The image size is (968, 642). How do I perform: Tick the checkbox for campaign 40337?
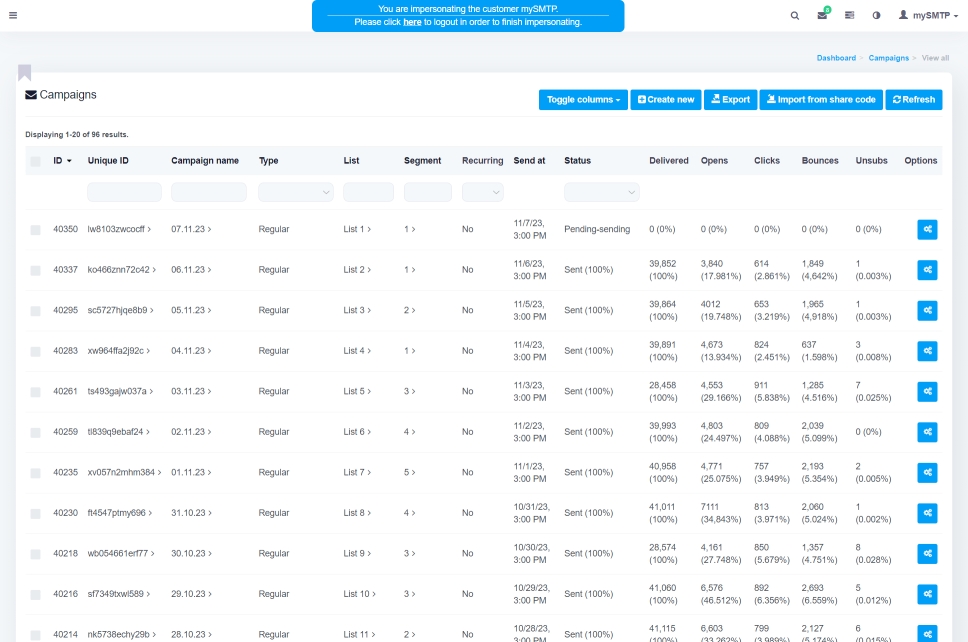[35, 270]
